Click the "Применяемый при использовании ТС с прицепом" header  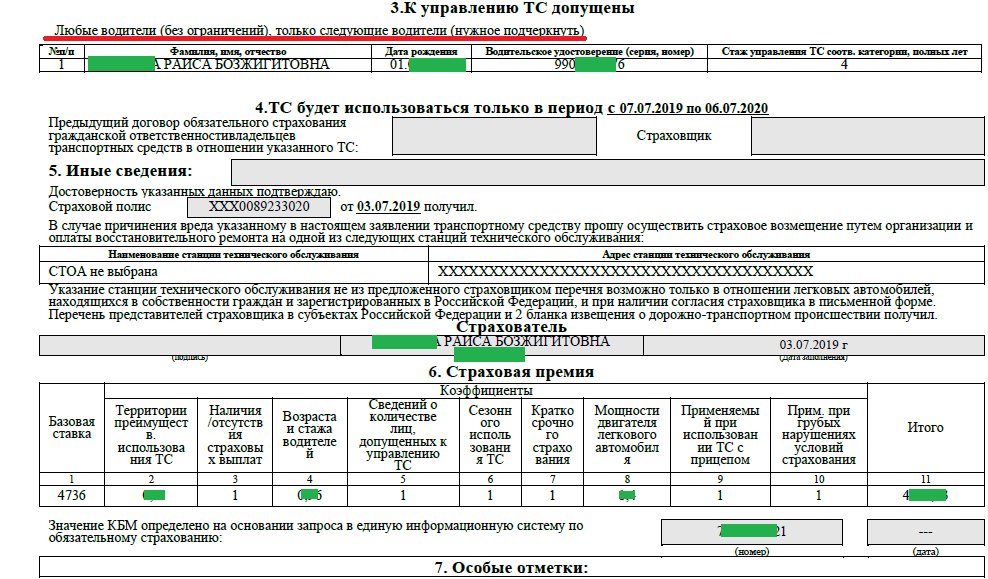[x=720, y=435]
